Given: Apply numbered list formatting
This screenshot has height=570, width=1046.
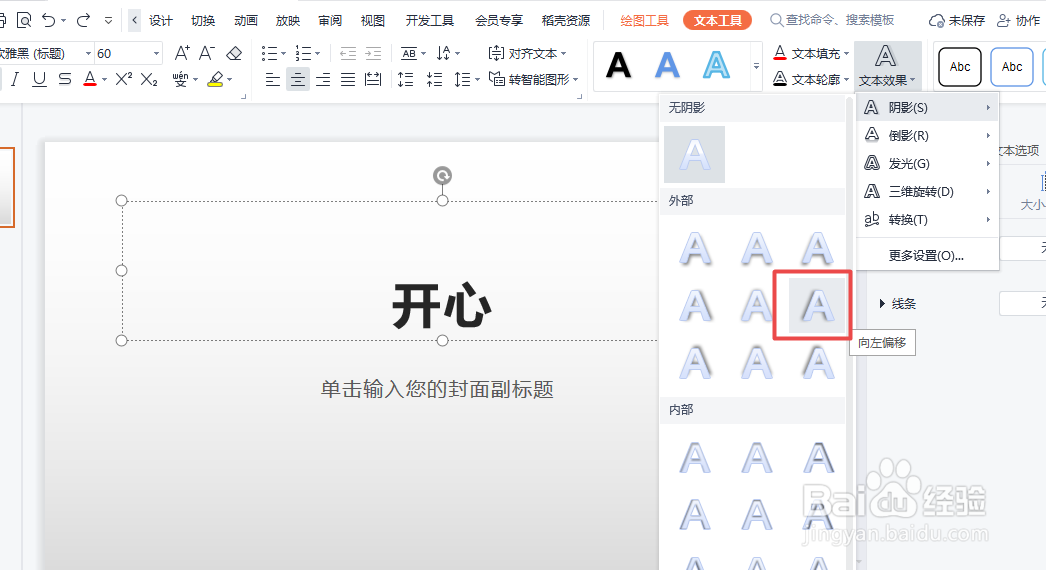Looking at the screenshot, I should click(304, 53).
